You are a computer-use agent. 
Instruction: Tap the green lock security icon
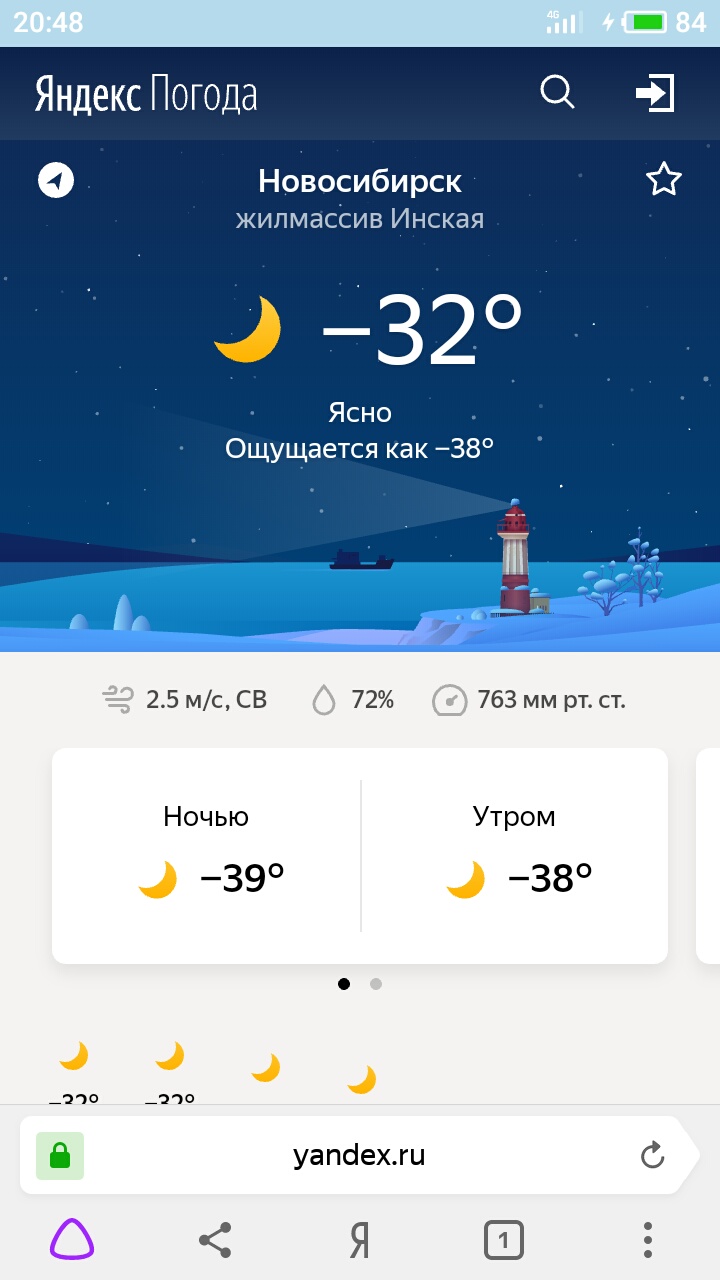pos(60,1156)
